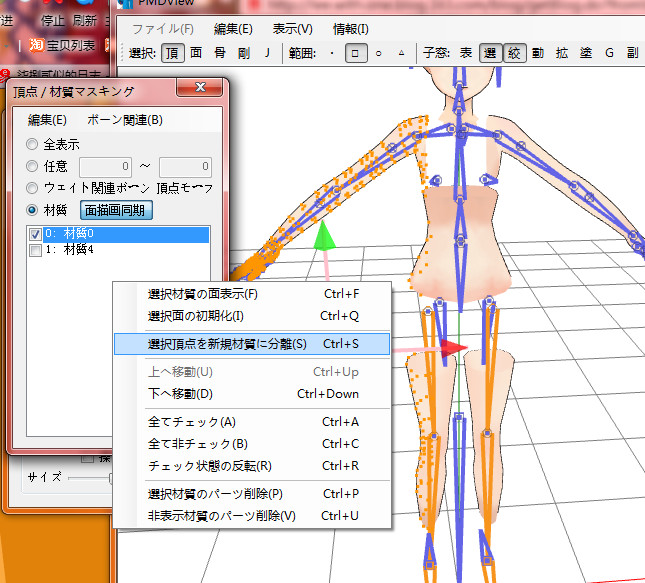Open the 編集(E) menu in PMDView

(233, 29)
